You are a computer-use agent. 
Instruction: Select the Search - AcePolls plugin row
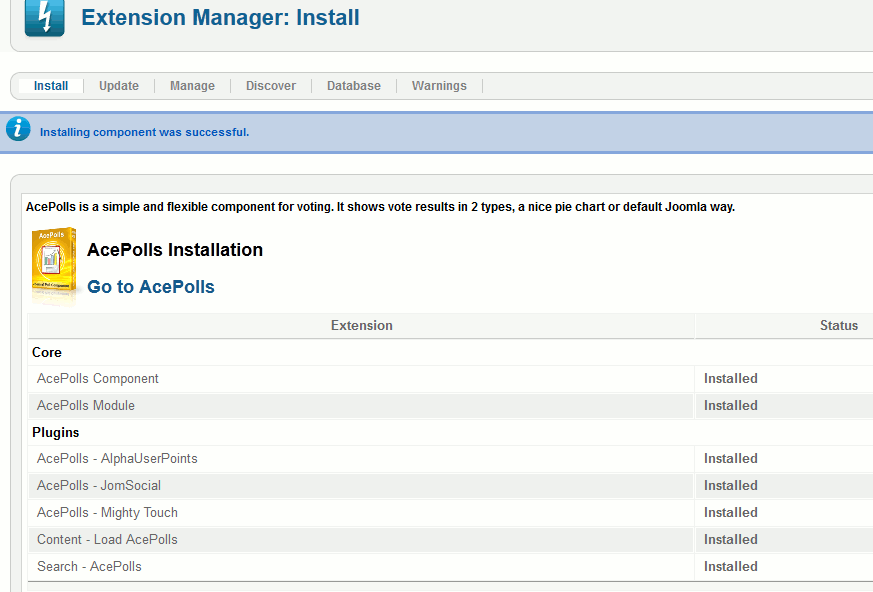coord(89,567)
